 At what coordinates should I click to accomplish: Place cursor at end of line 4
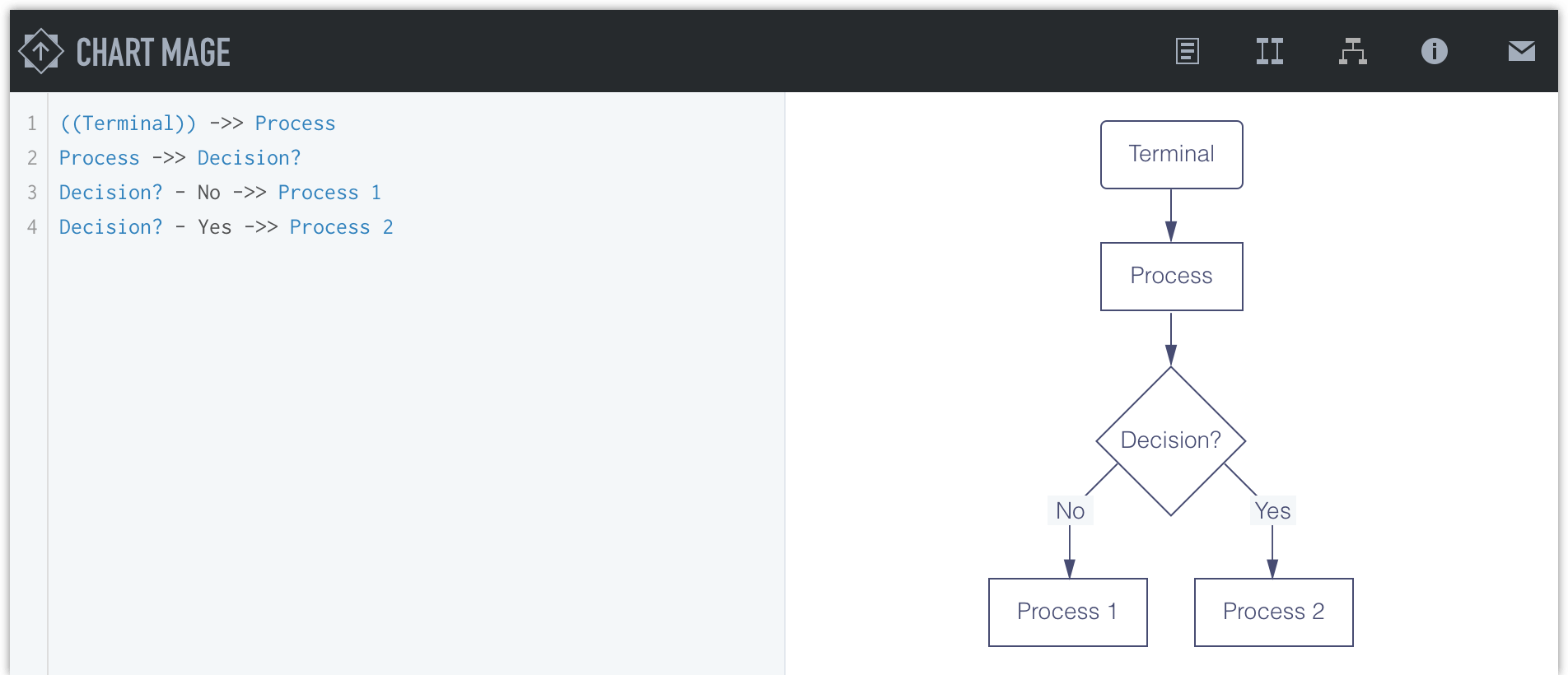(x=395, y=226)
